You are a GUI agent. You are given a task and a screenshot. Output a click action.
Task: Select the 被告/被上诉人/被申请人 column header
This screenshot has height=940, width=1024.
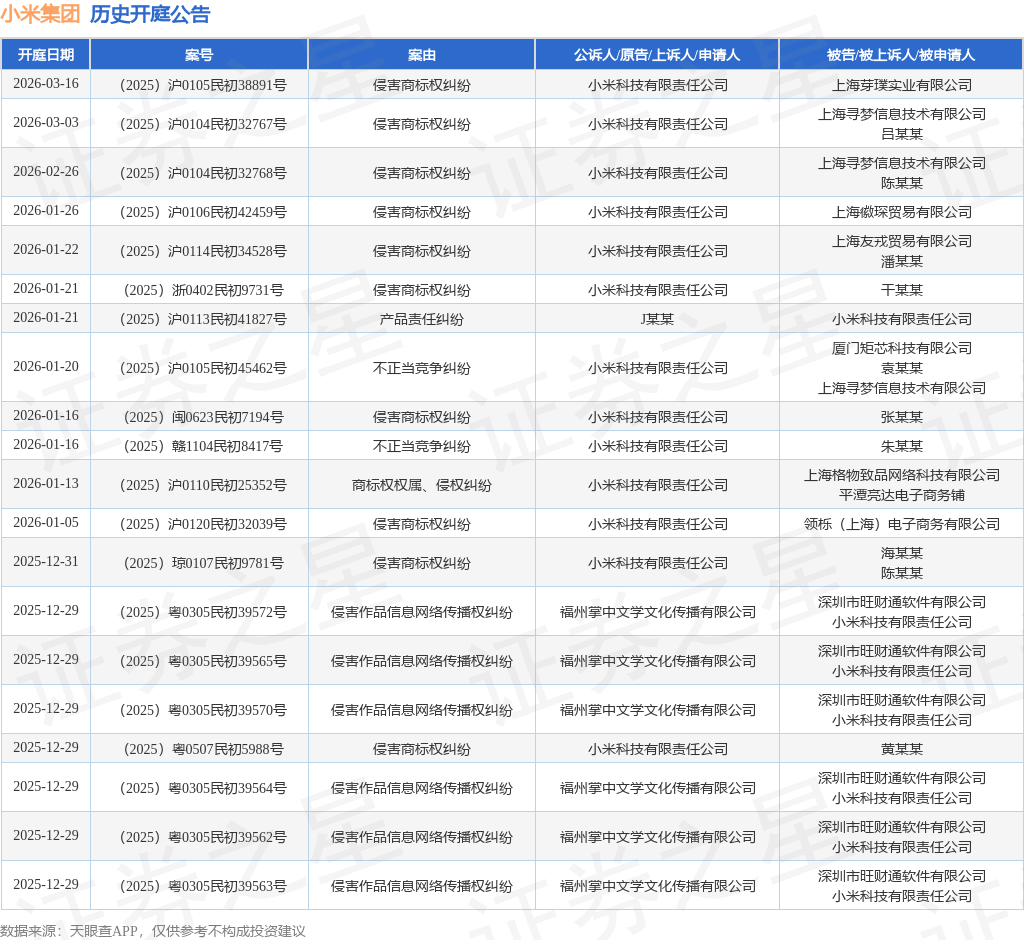[901, 55]
